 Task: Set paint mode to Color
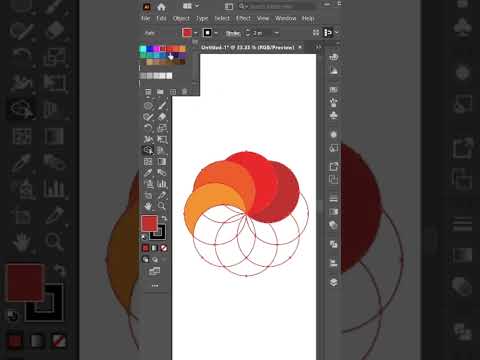point(146,248)
